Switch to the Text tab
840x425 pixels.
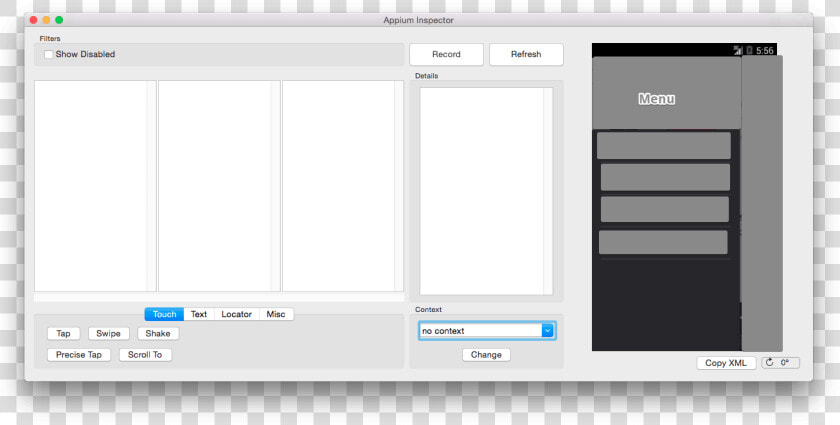[x=199, y=314]
